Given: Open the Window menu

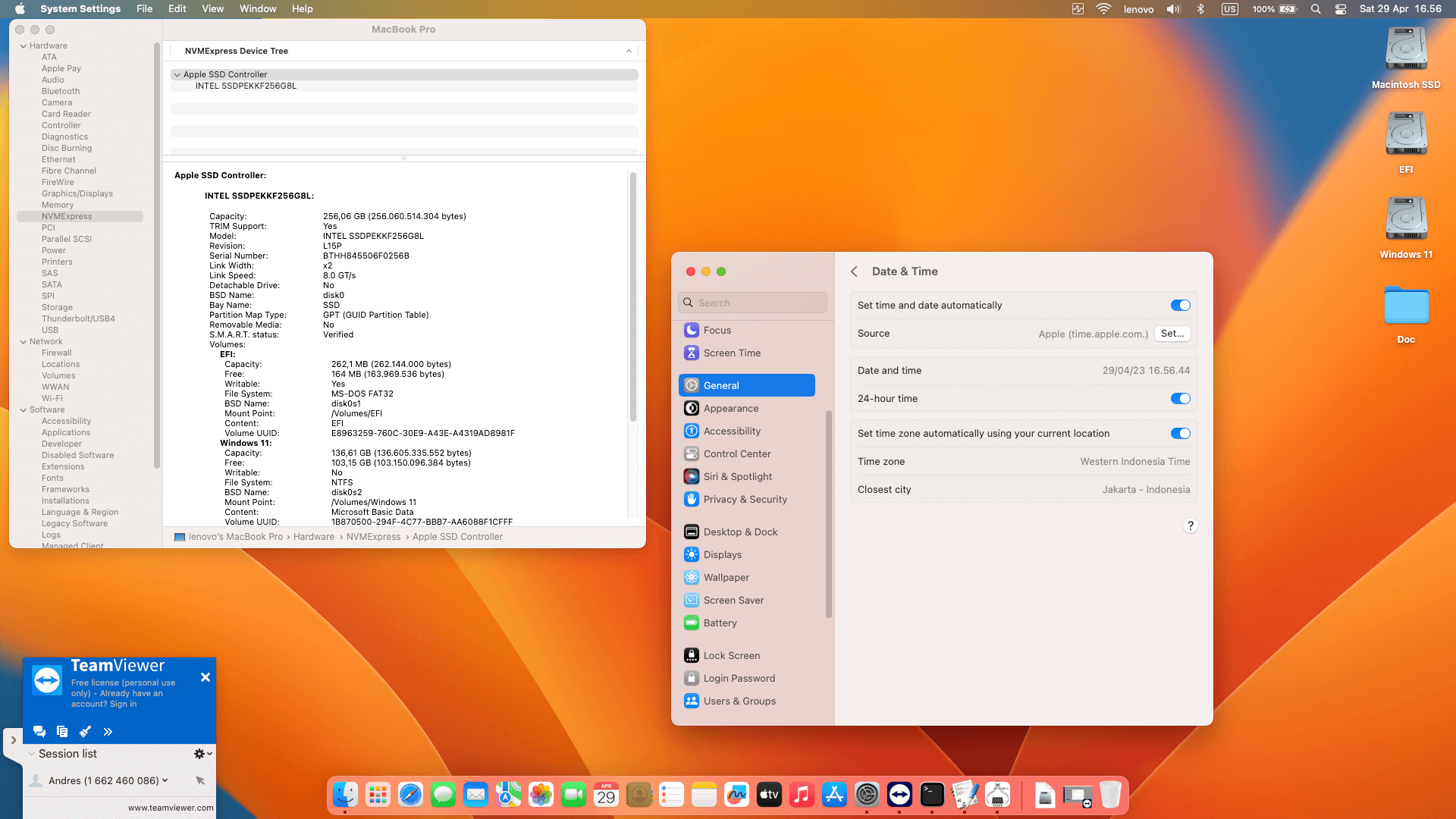Looking at the screenshot, I should click(258, 9).
